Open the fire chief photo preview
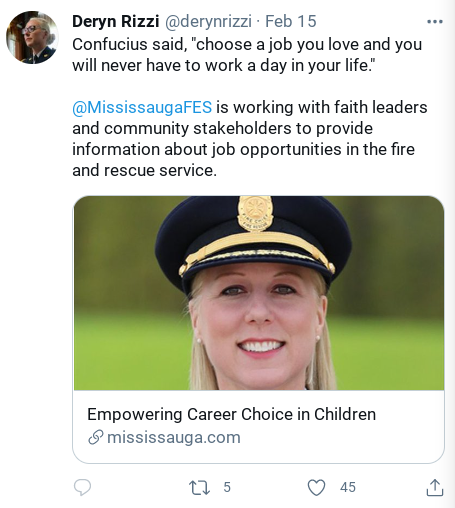The image size is (455, 508). (x=259, y=293)
